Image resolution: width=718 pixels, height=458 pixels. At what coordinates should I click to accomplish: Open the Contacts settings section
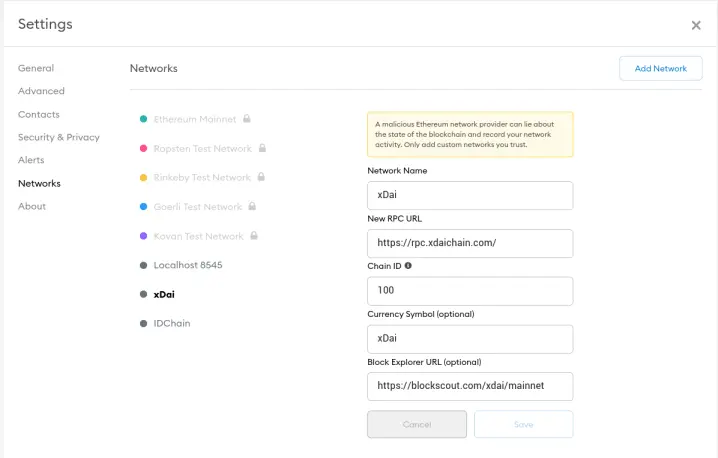(38, 114)
